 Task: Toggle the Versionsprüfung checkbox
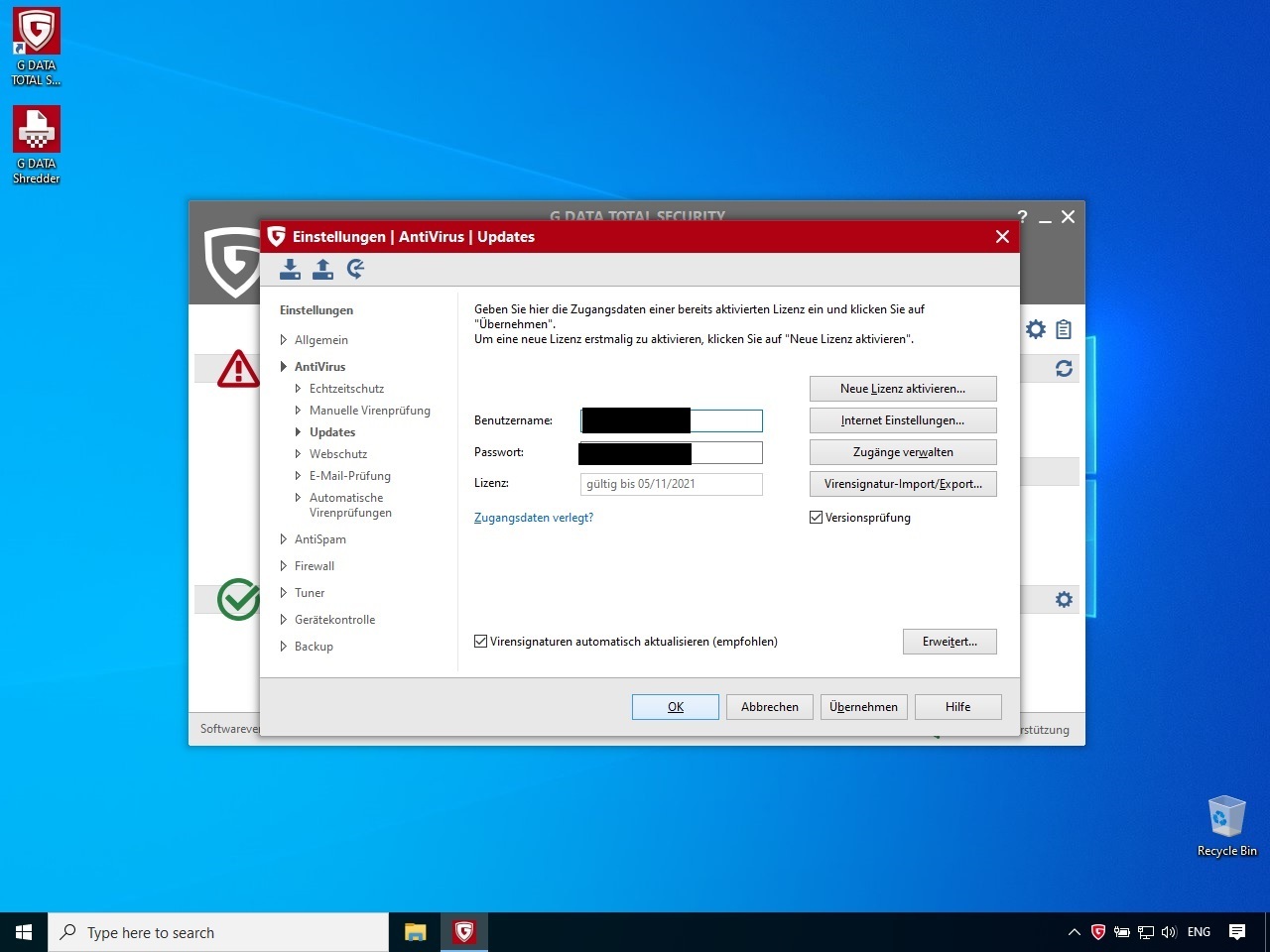pos(817,518)
